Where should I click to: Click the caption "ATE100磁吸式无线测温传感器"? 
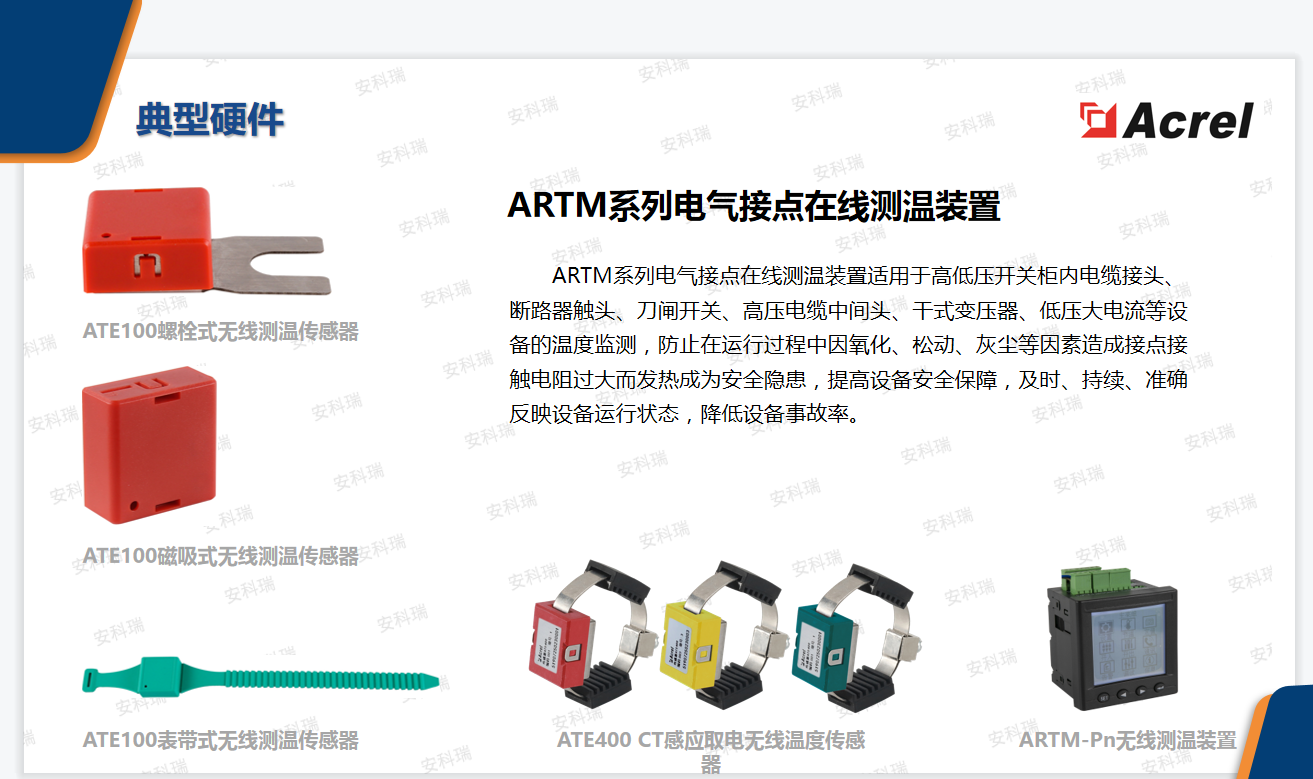pos(220,555)
